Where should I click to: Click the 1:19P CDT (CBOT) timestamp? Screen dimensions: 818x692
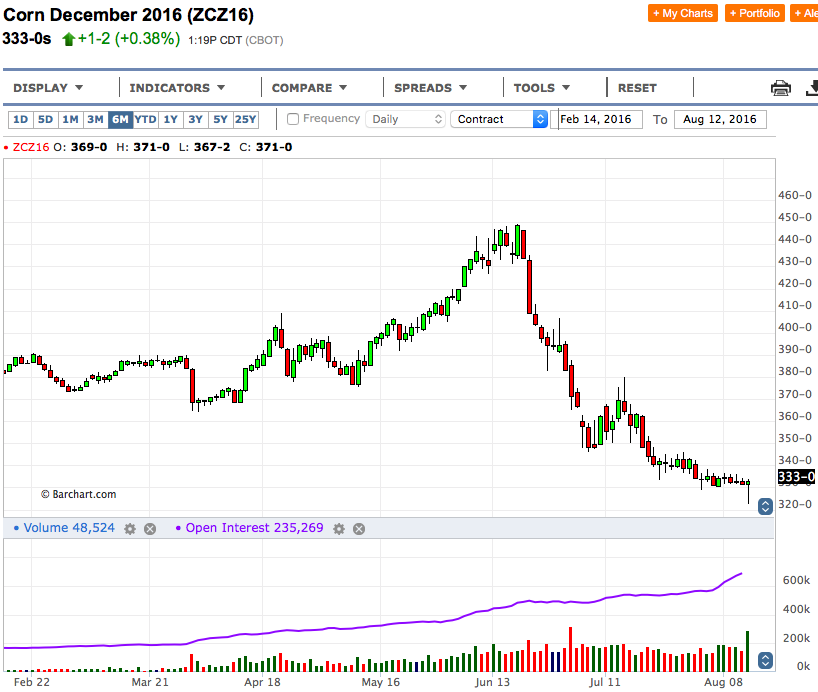coord(236,40)
